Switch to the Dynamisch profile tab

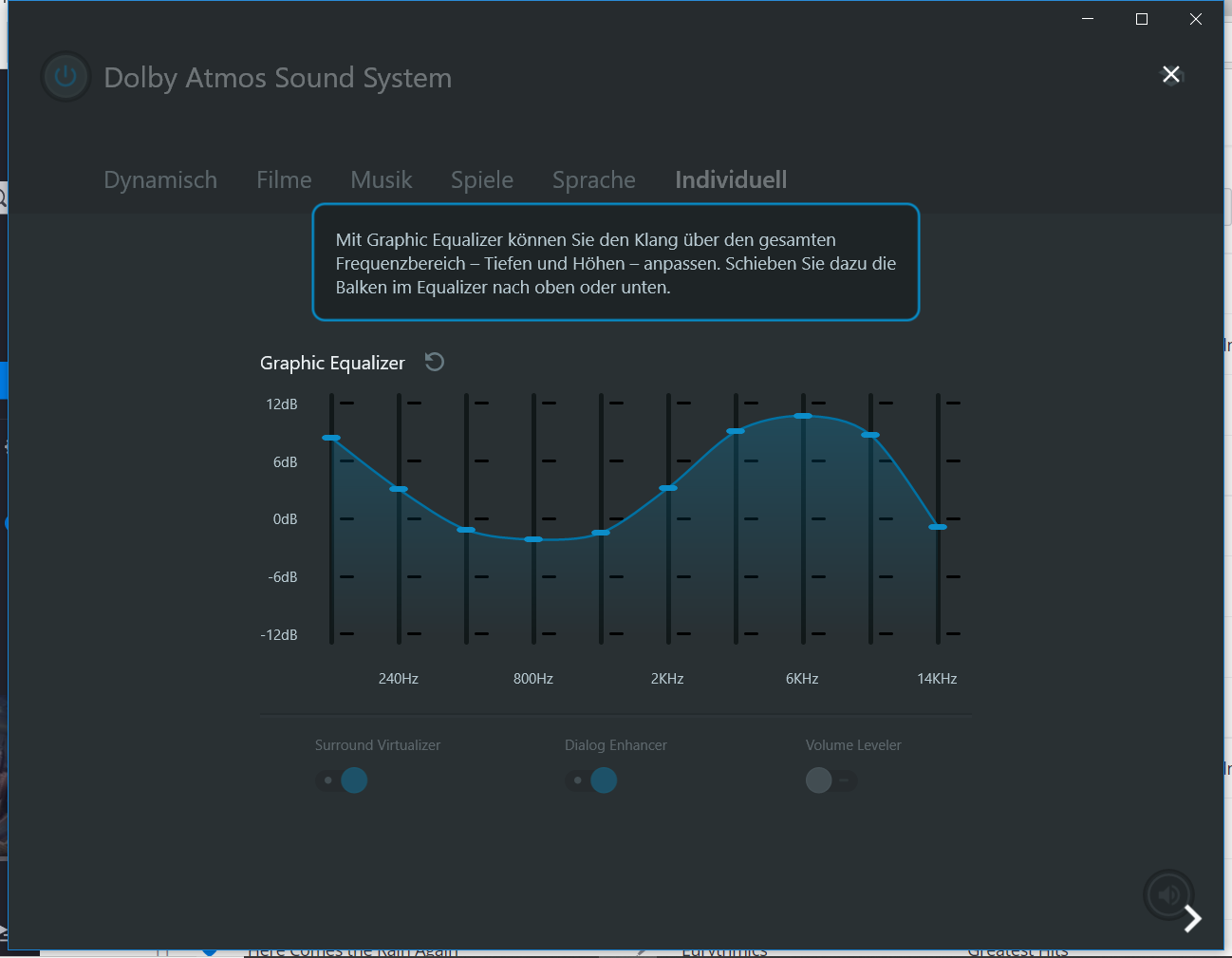tap(160, 179)
